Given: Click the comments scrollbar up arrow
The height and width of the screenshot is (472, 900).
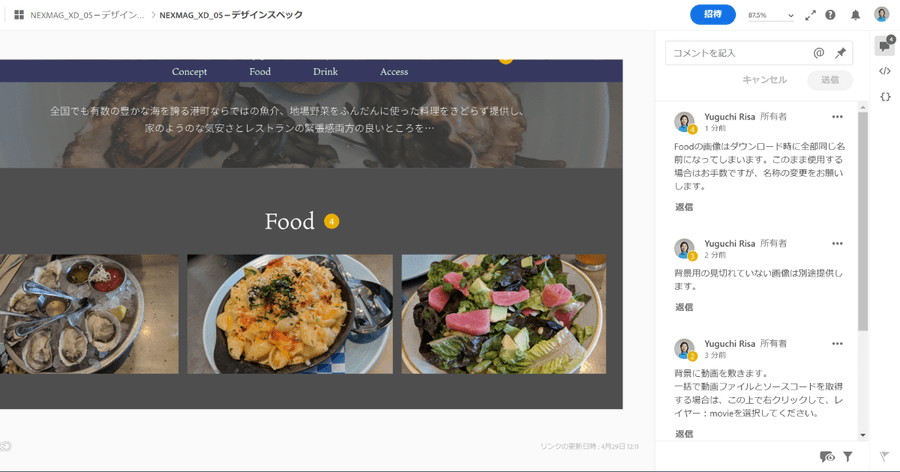Looking at the screenshot, I should click(863, 107).
